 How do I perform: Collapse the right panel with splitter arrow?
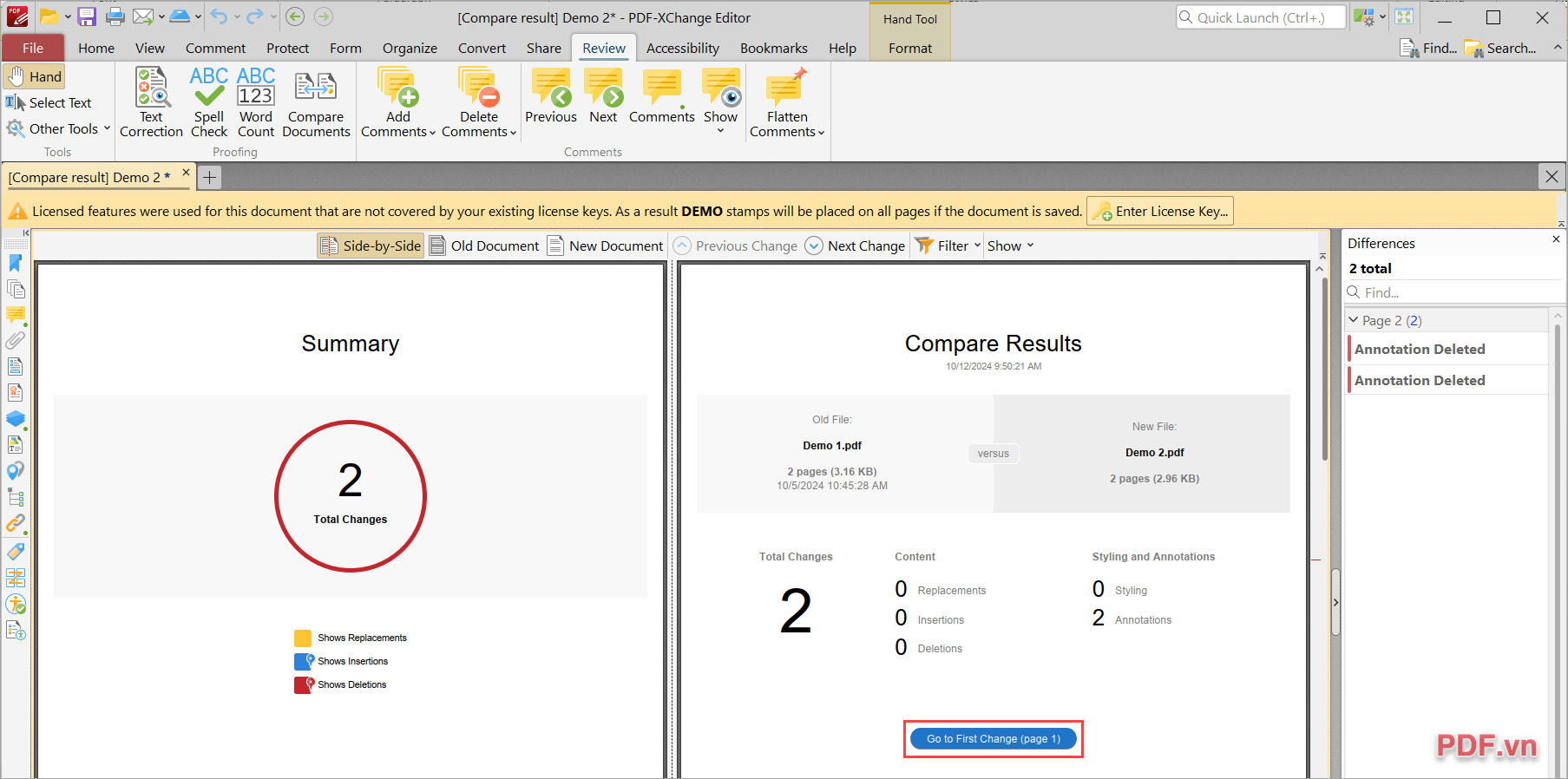coord(1335,602)
